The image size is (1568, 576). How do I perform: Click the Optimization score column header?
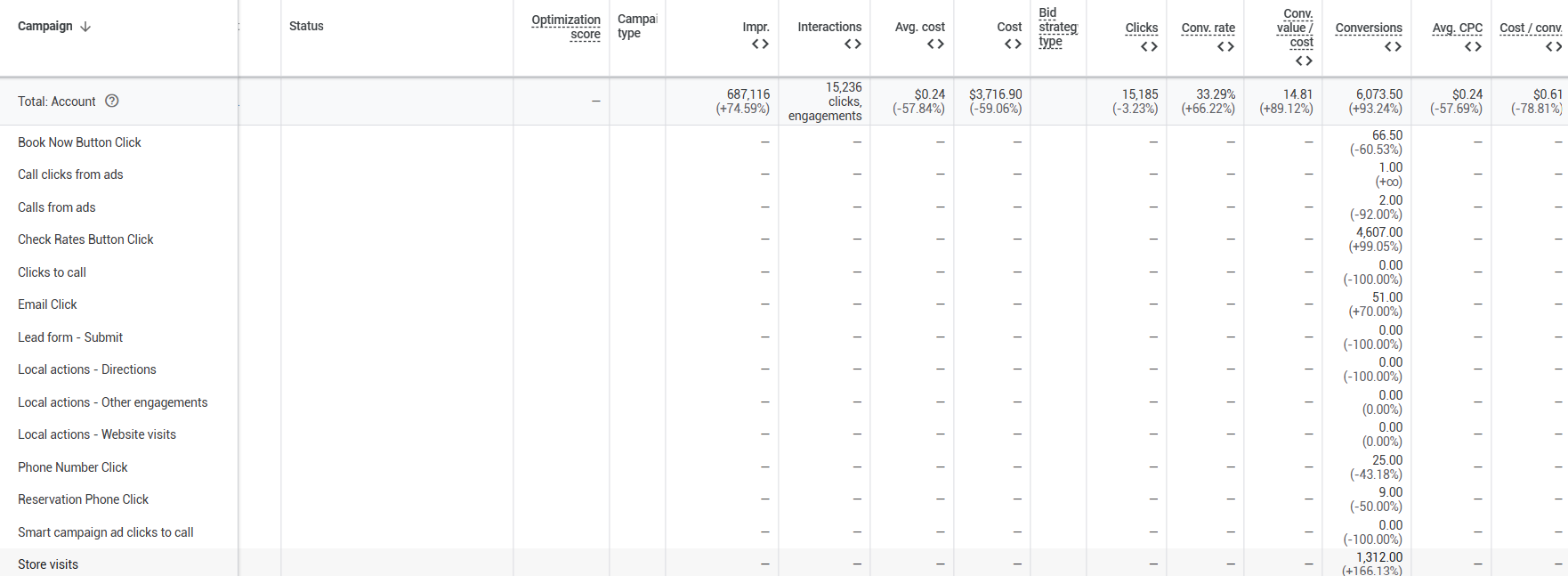coord(566,27)
